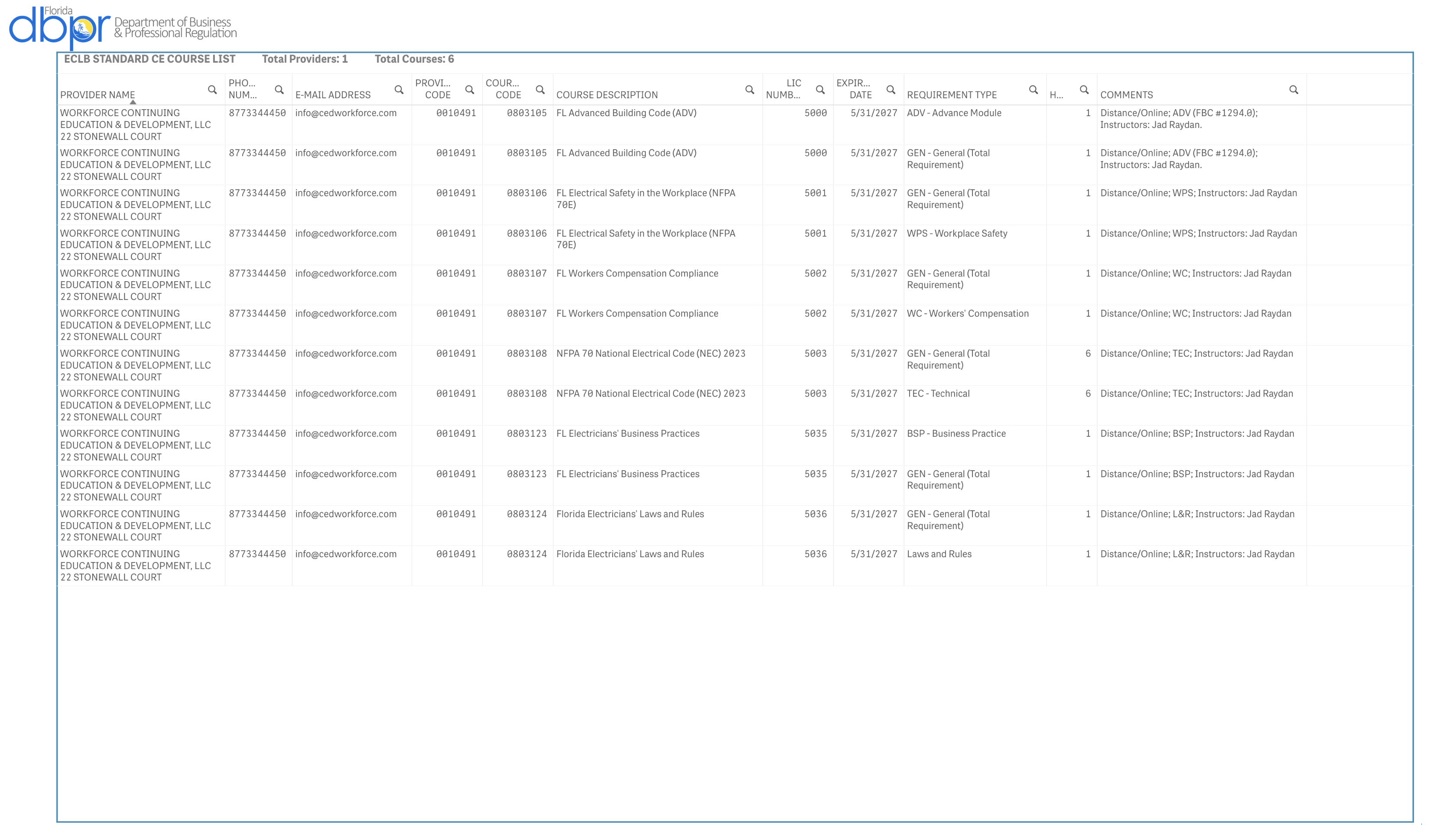Click the E-Mail Address column search icon

pyautogui.click(x=399, y=90)
